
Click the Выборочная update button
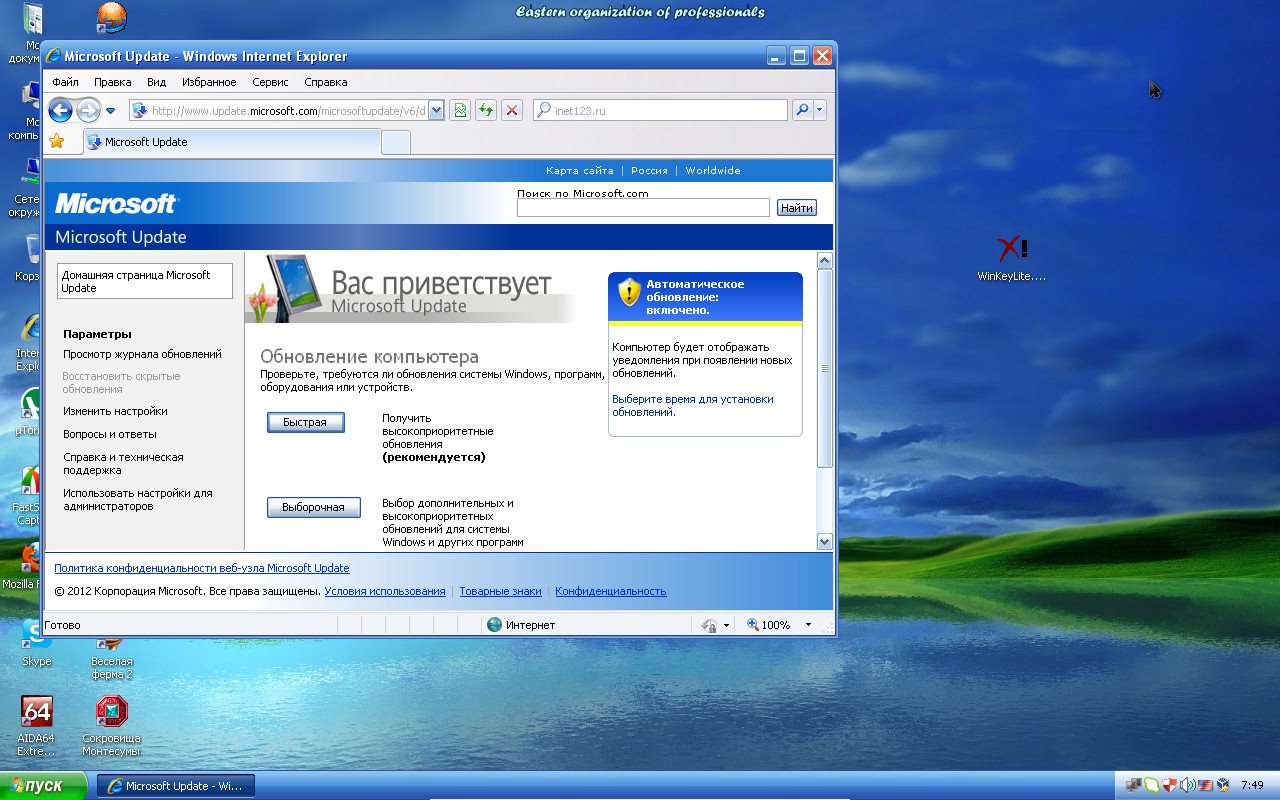pos(313,507)
